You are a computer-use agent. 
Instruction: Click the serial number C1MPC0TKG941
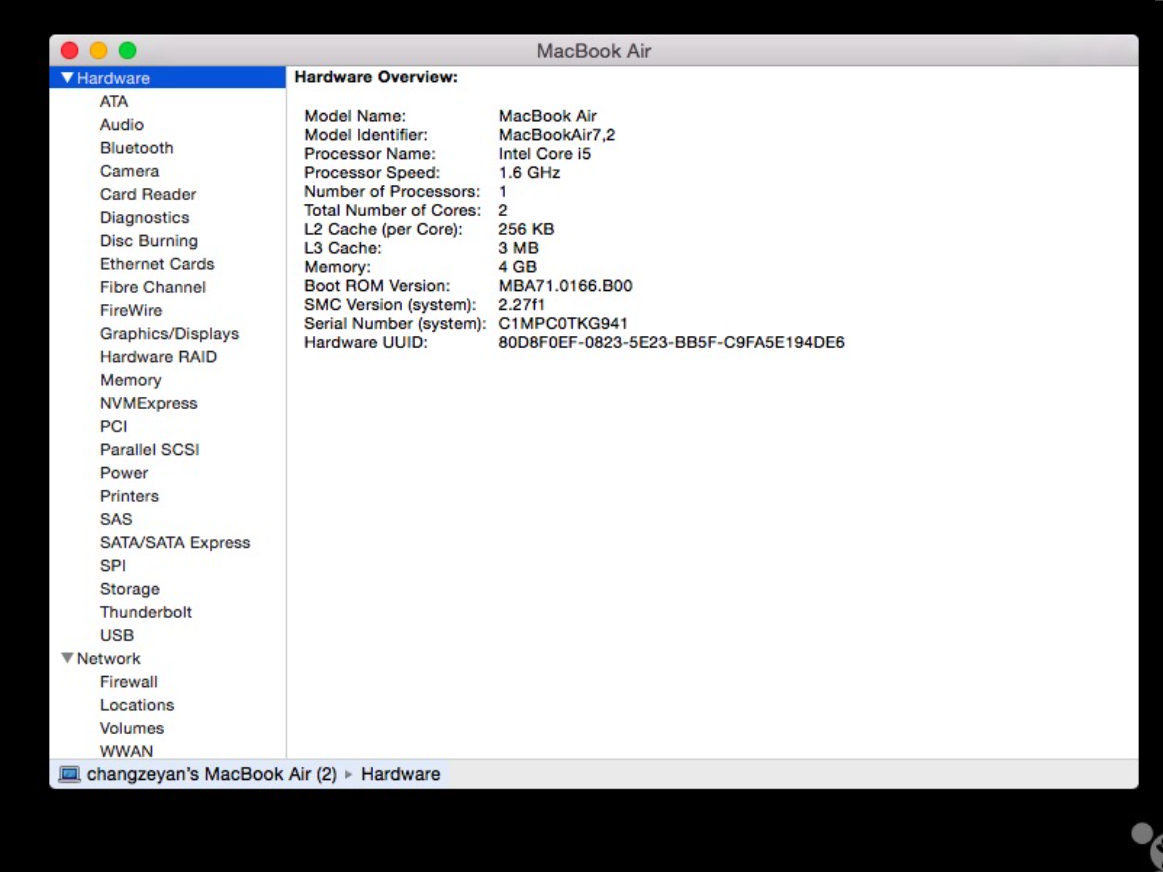pos(563,324)
